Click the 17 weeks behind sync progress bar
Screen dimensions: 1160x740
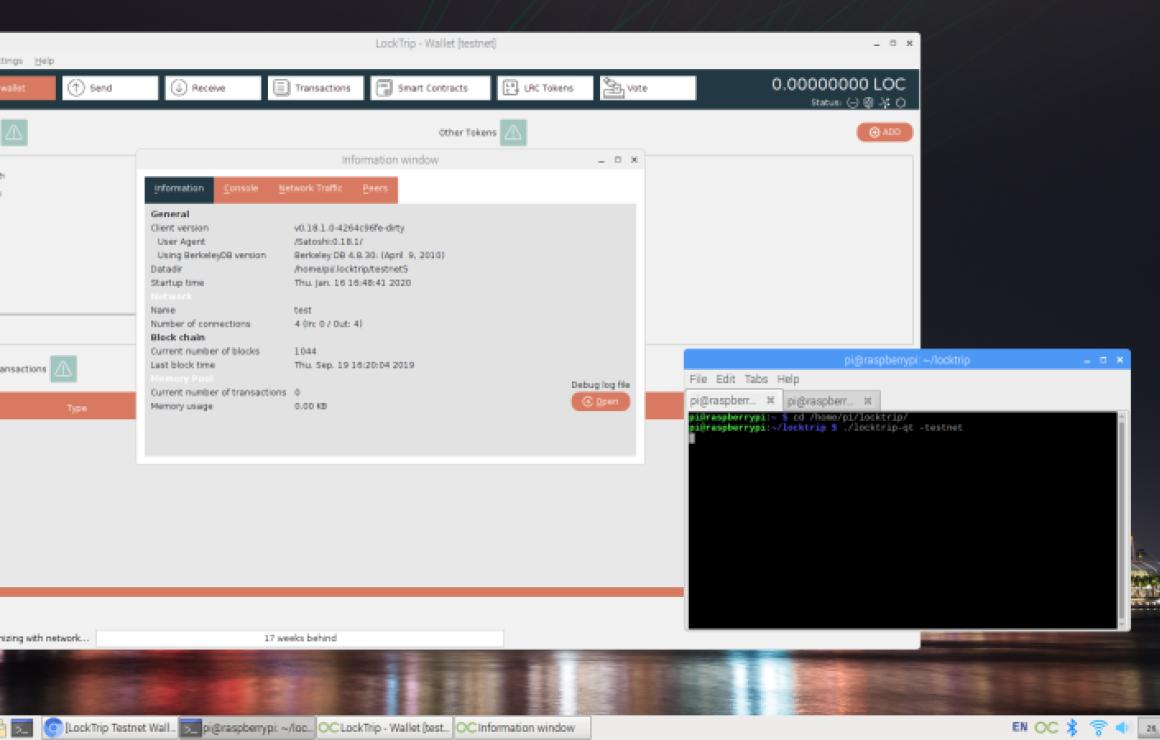[300, 638]
